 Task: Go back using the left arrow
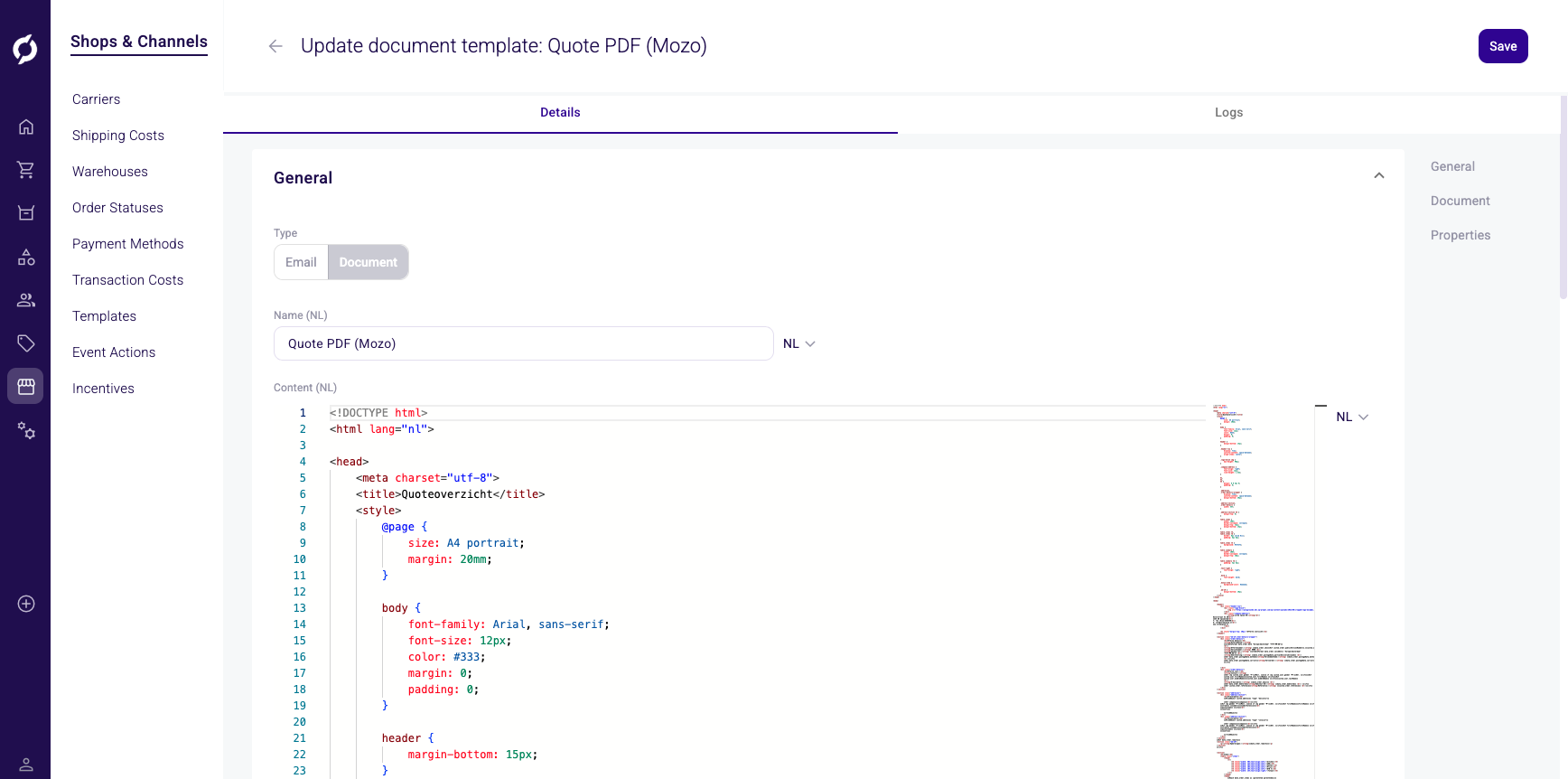[x=275, y=46]
